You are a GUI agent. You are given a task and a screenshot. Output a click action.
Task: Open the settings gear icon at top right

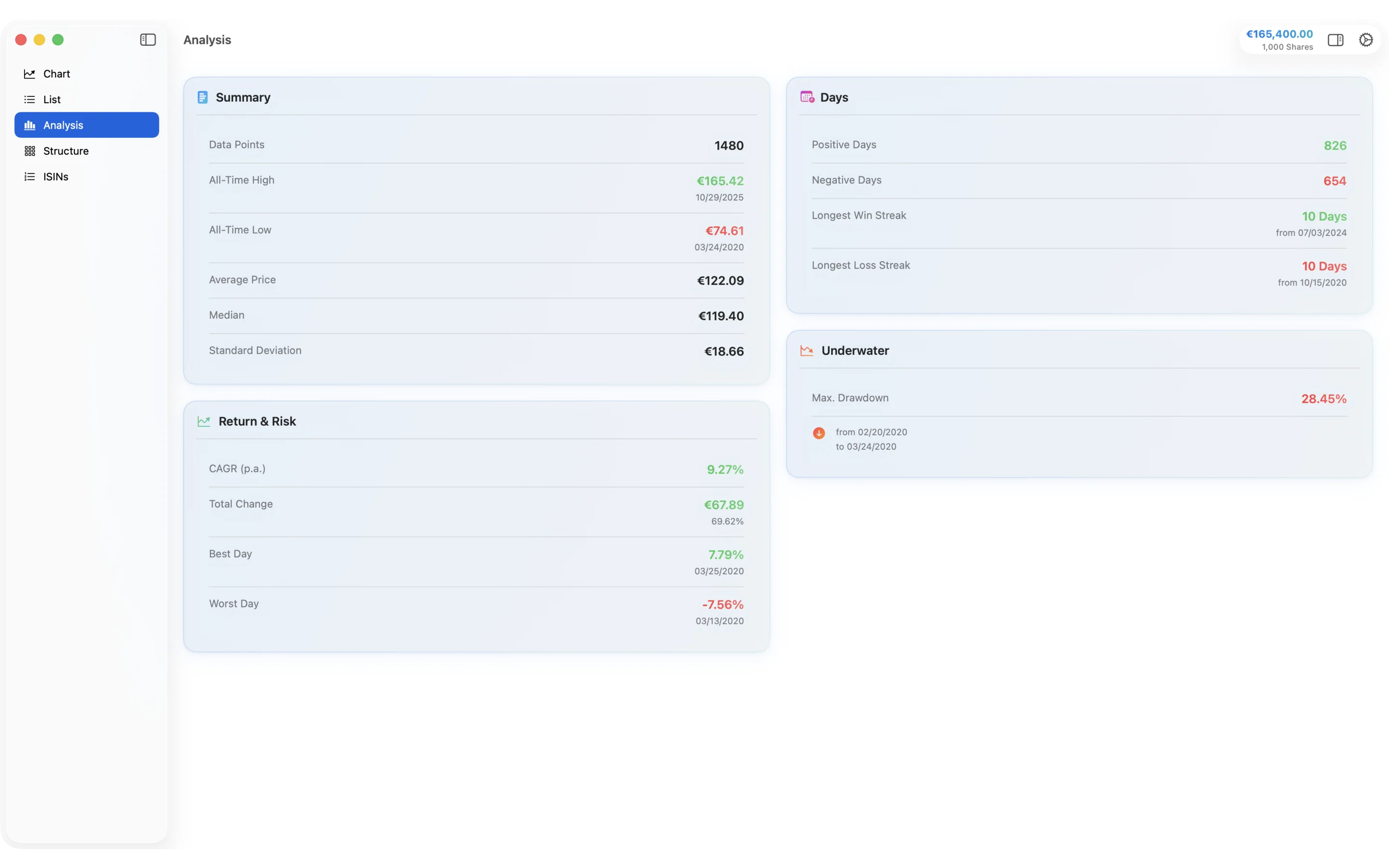(x=1365, y=40)
